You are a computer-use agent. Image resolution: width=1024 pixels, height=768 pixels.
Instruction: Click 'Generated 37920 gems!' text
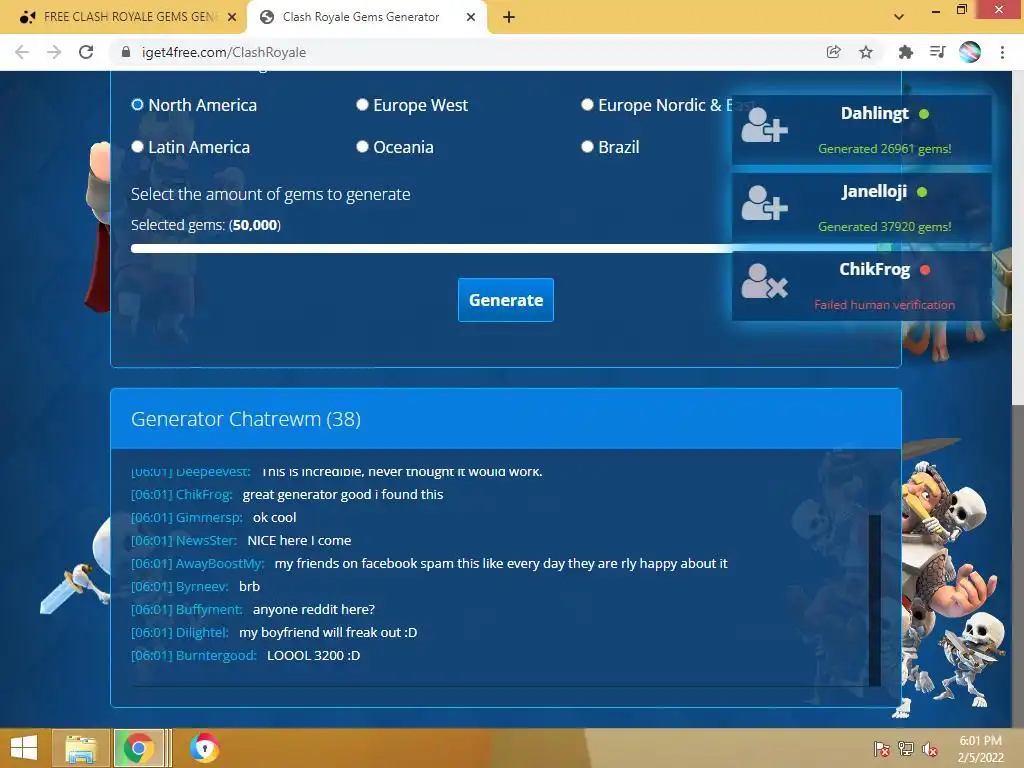pyautogui.click(x=884, y=227)
